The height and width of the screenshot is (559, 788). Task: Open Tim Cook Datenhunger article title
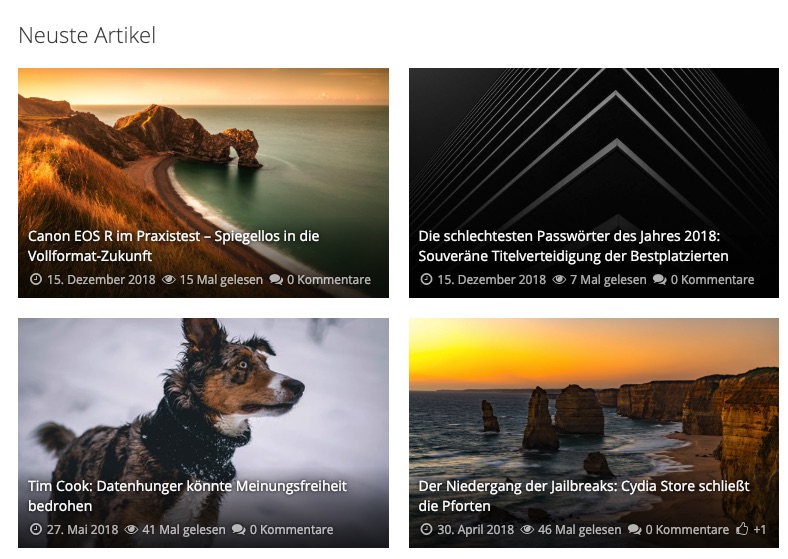187,496
